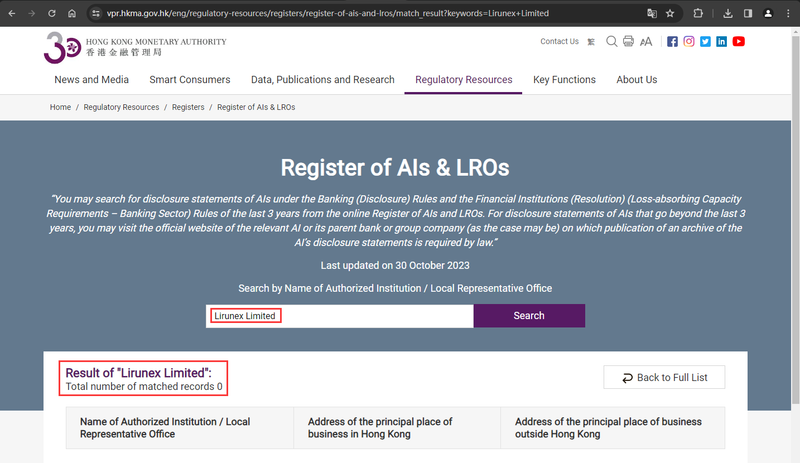800x463 pixels.
Task: Open the browser profile avatar icon
Action: pos(768,13)
